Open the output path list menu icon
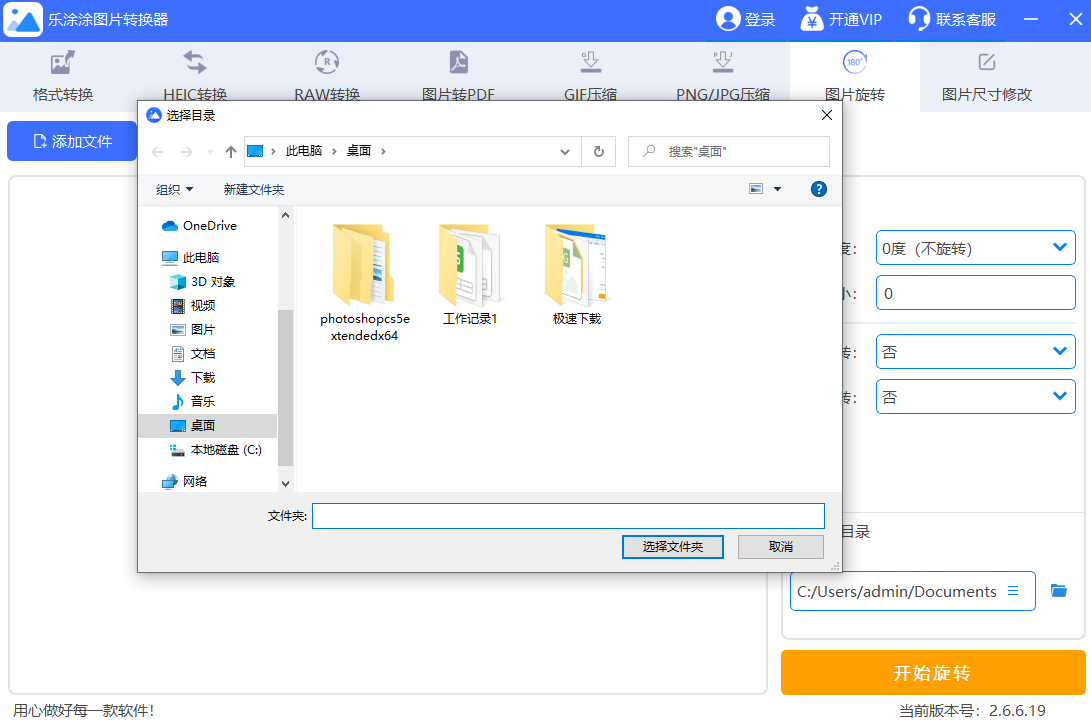1091x722 pixels. click(1013, 591)
